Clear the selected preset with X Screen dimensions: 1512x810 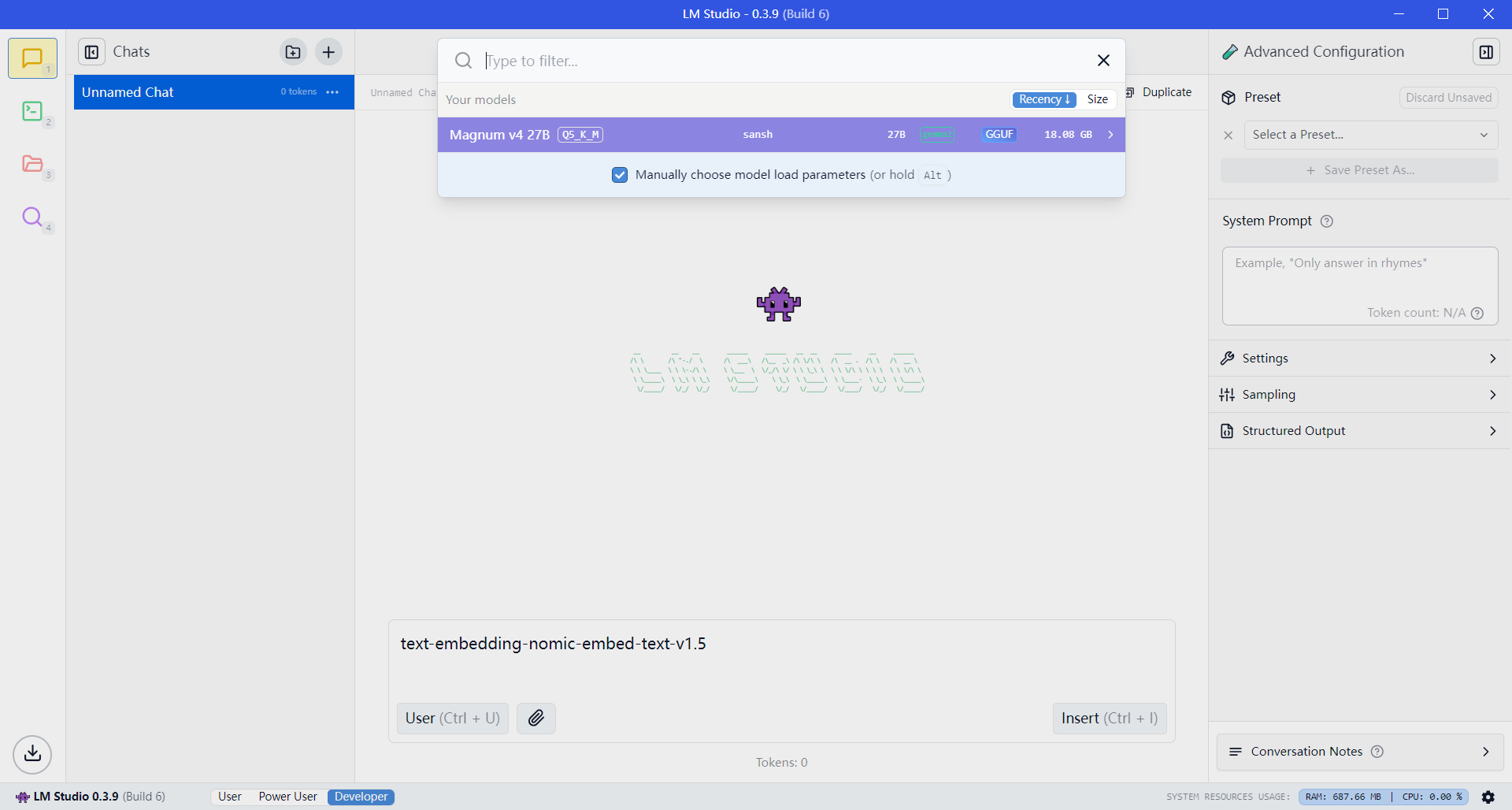tap(1228, 136)
